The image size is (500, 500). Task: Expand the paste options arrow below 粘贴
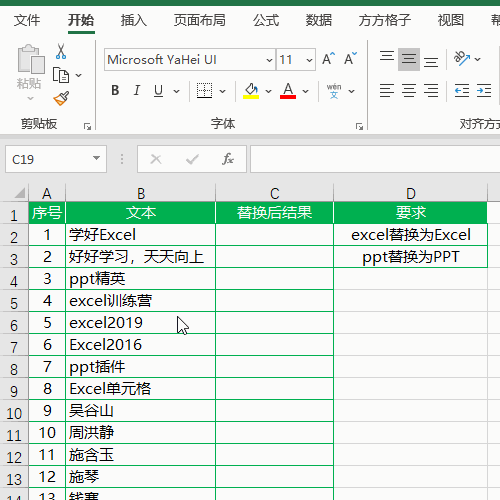pyautogui.click(x=30, y=98)
